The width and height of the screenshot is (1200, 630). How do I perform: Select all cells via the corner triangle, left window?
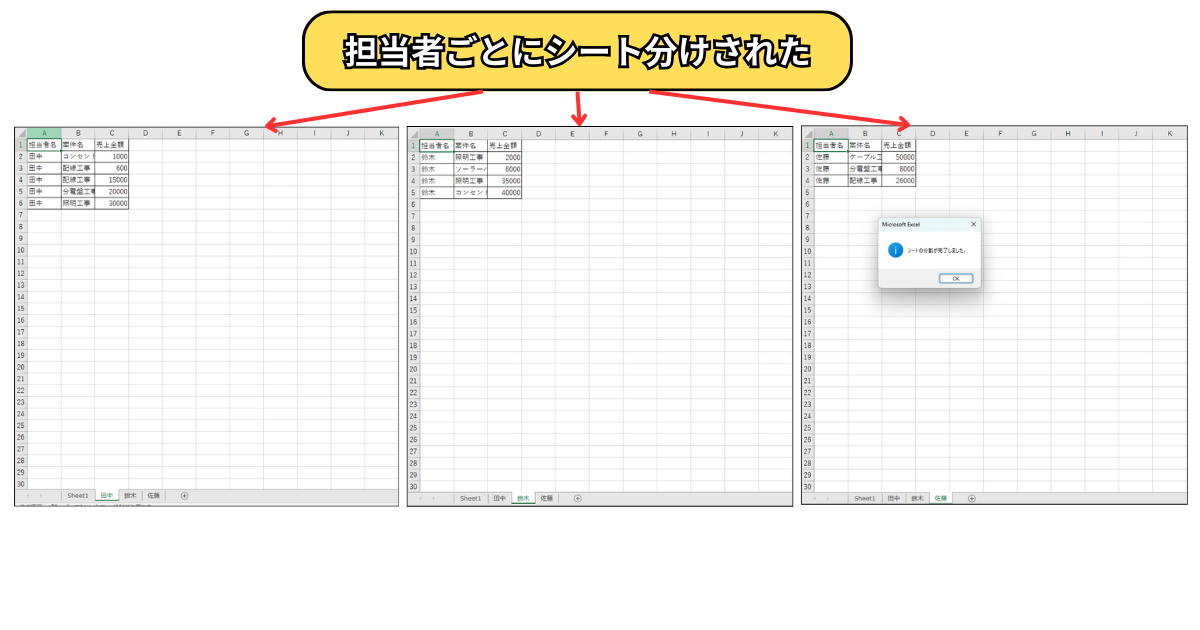(x=24, y=132)
